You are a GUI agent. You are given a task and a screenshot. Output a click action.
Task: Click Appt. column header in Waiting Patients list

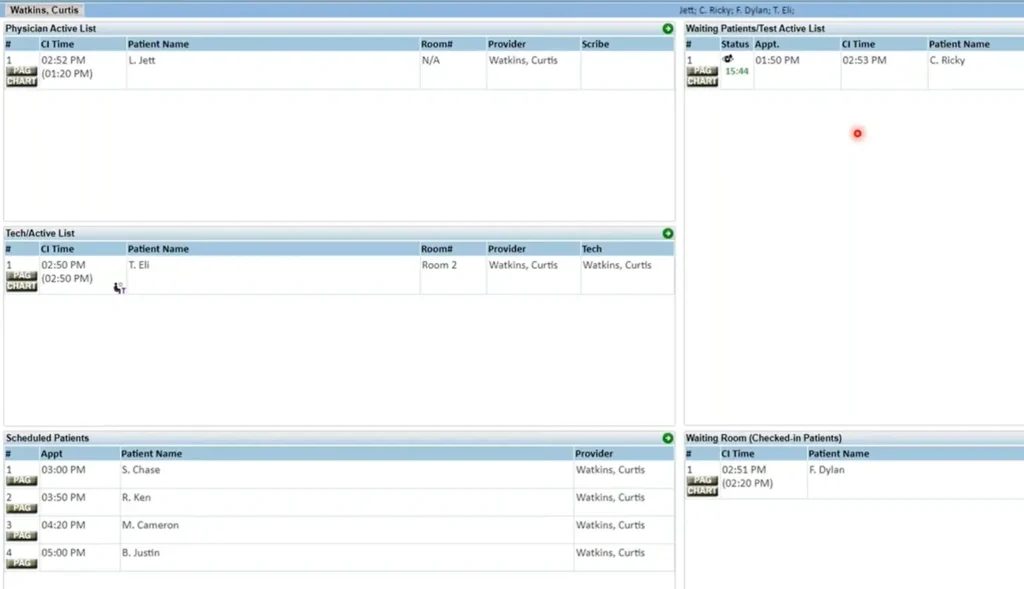pos(796,44)
